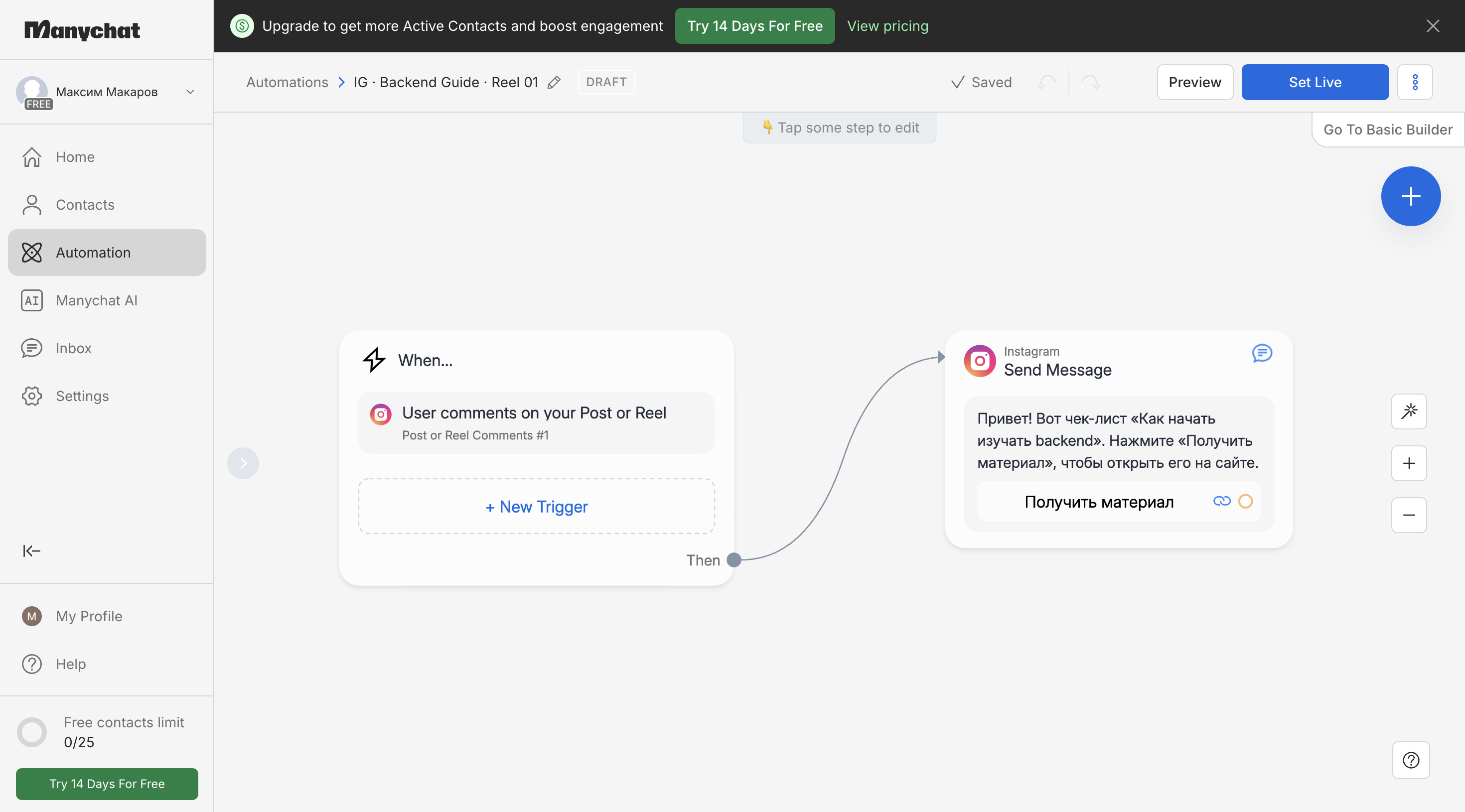Click the Redo arrow
Viewport: 1465px width, 812px height.
pos(1090,82)
